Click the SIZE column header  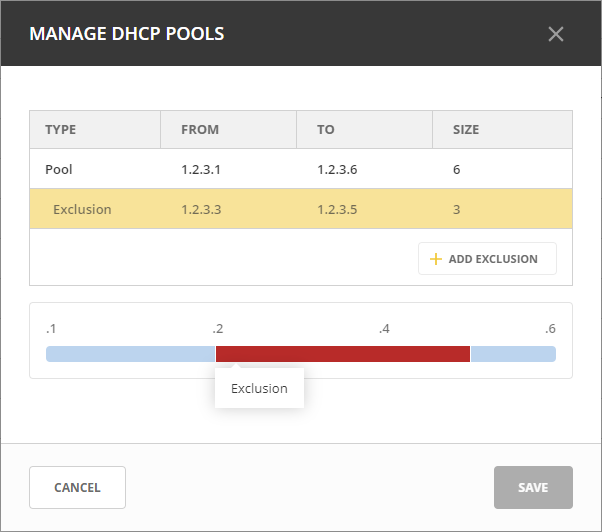[x=466, y=130]
